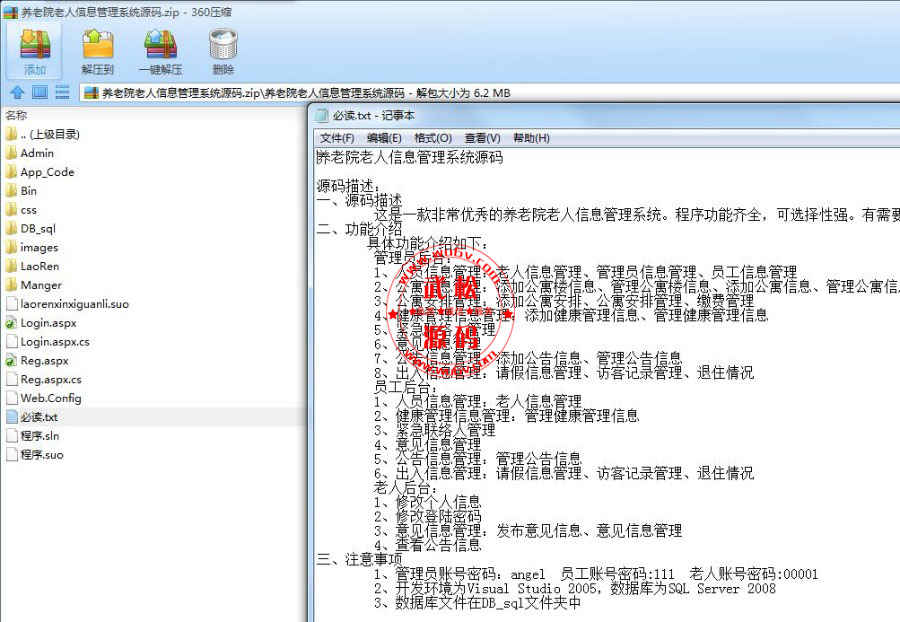Select the Reg.aspx.cs file icon
The width and height of the screenshot is (900, 622).
[x=11, y=379]
